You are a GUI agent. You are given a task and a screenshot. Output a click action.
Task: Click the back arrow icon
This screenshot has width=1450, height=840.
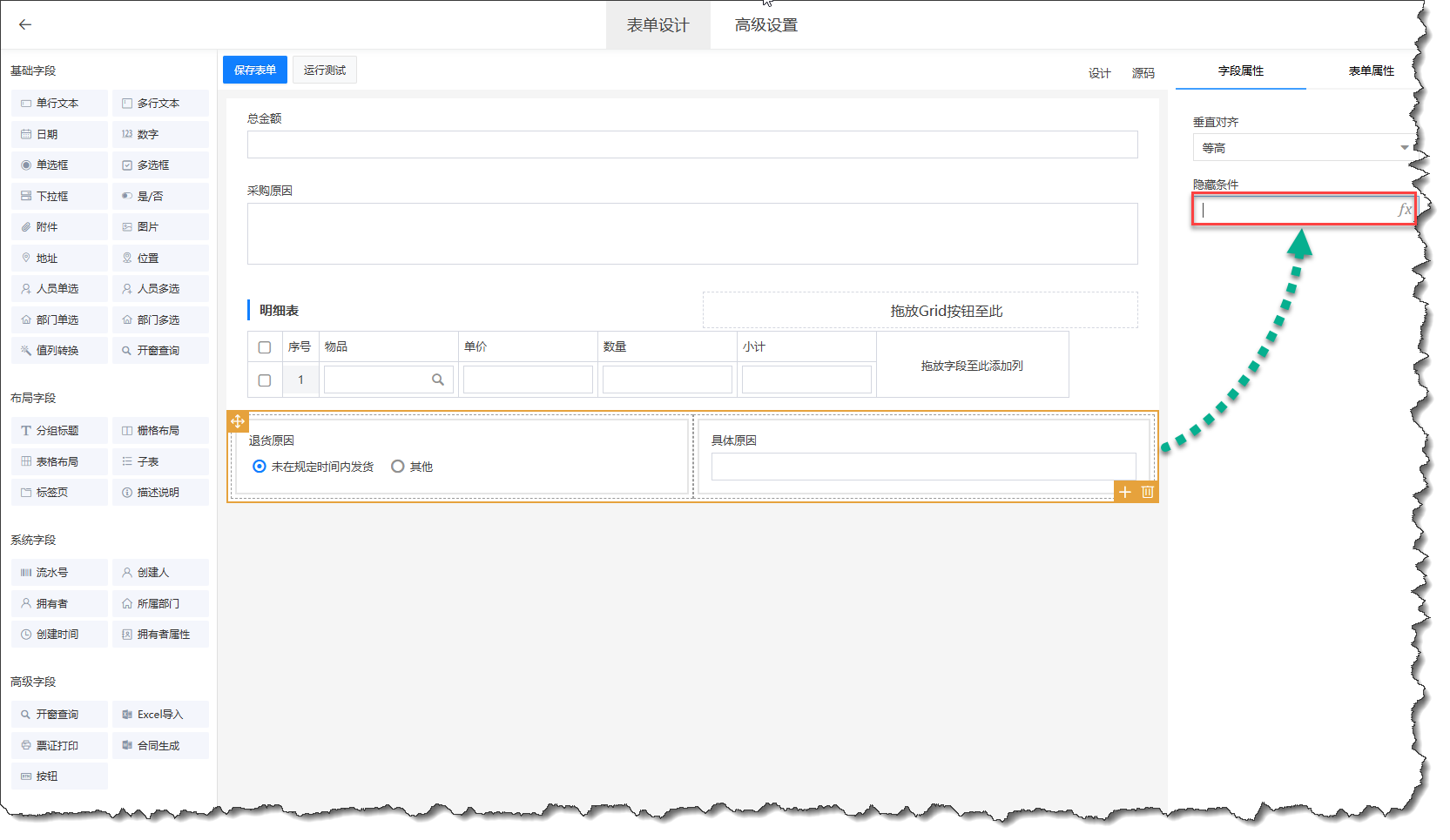[x=25, y=24]
